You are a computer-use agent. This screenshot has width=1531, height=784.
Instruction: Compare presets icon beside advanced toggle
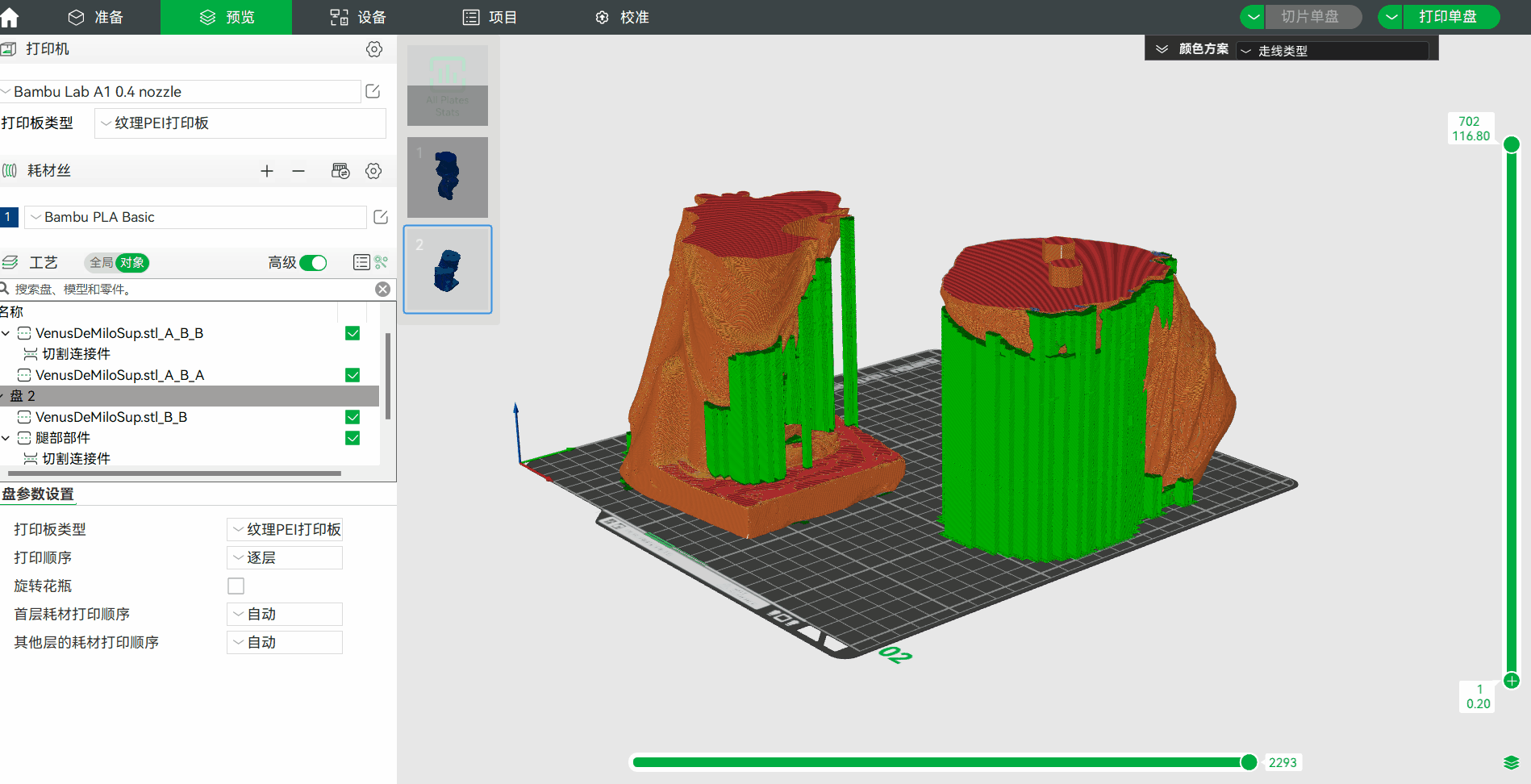(x=381, y=262)
